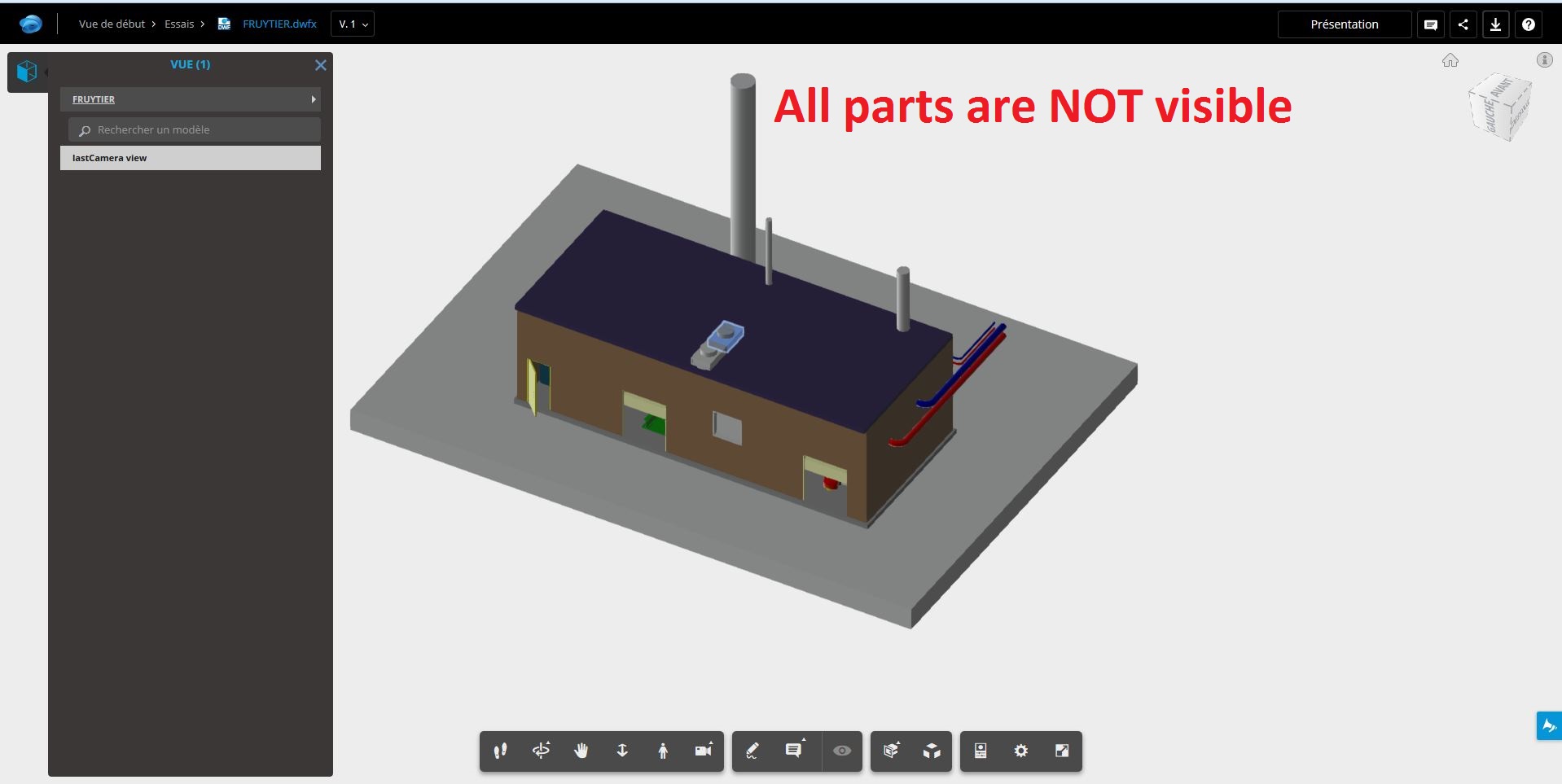This screenshot has height=784, width=1562.
Task: Open the 'Essais' folder breadcrumb
Action: click(x=178, y=24)
